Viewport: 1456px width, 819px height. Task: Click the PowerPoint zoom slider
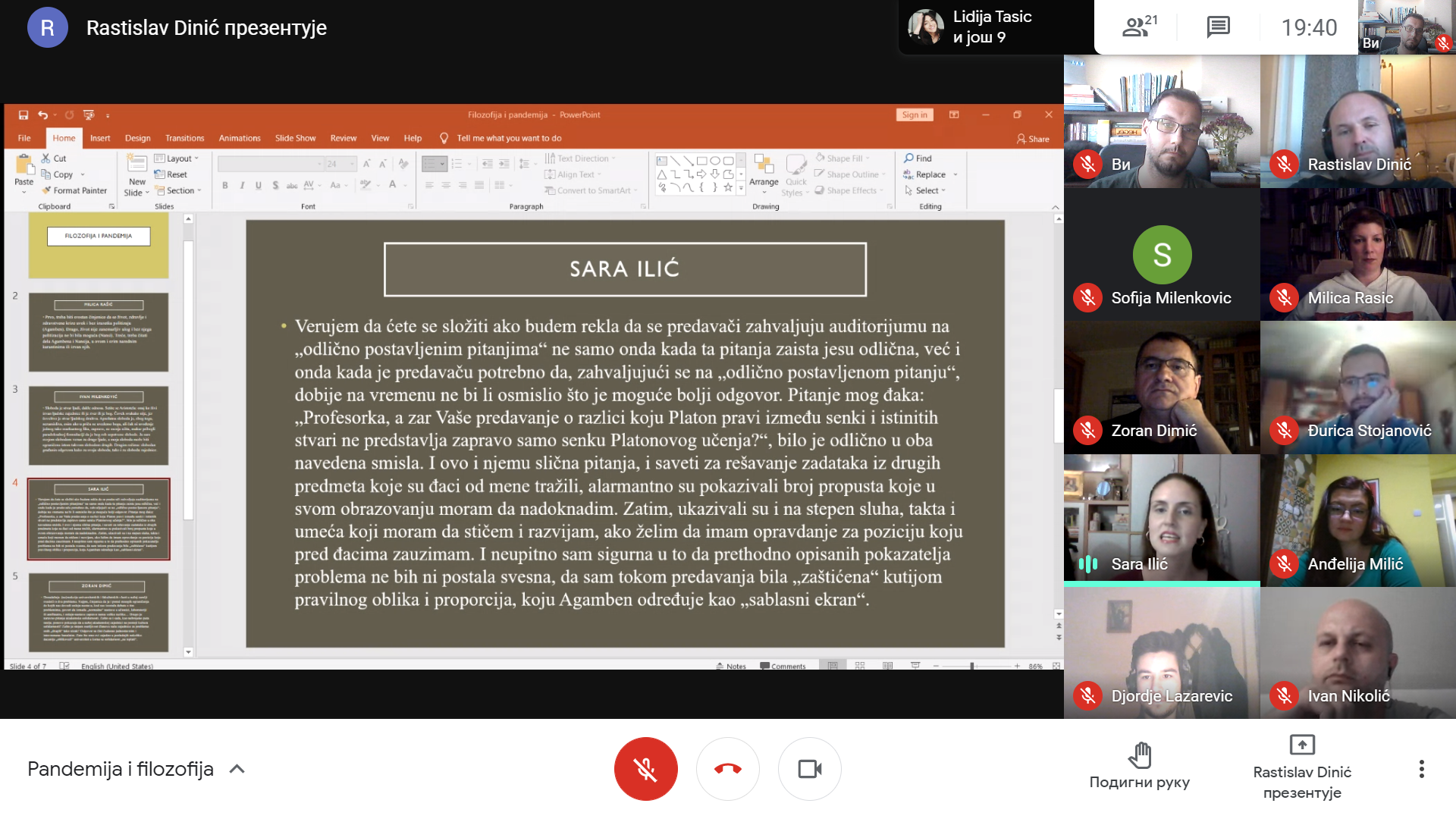(x=971, y=666)
